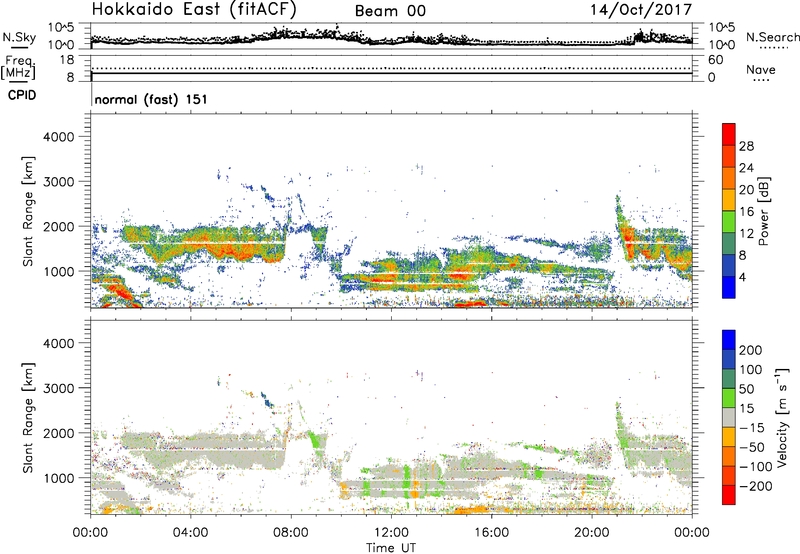The height and width of the screenshot is (554, 800).
Task: Click the 'Power [dB]' color bar title
Action: [764, 211]
